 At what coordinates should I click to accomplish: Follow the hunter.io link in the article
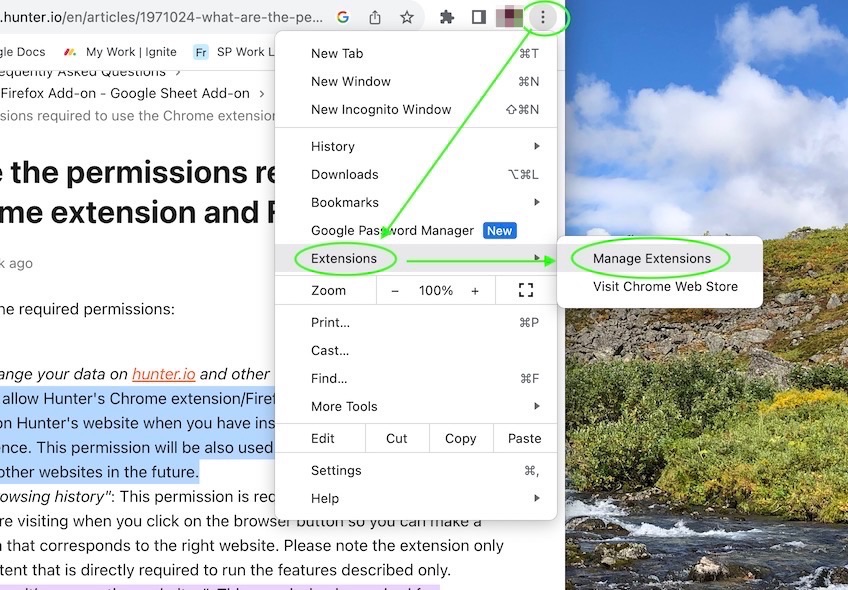point(163,374)
